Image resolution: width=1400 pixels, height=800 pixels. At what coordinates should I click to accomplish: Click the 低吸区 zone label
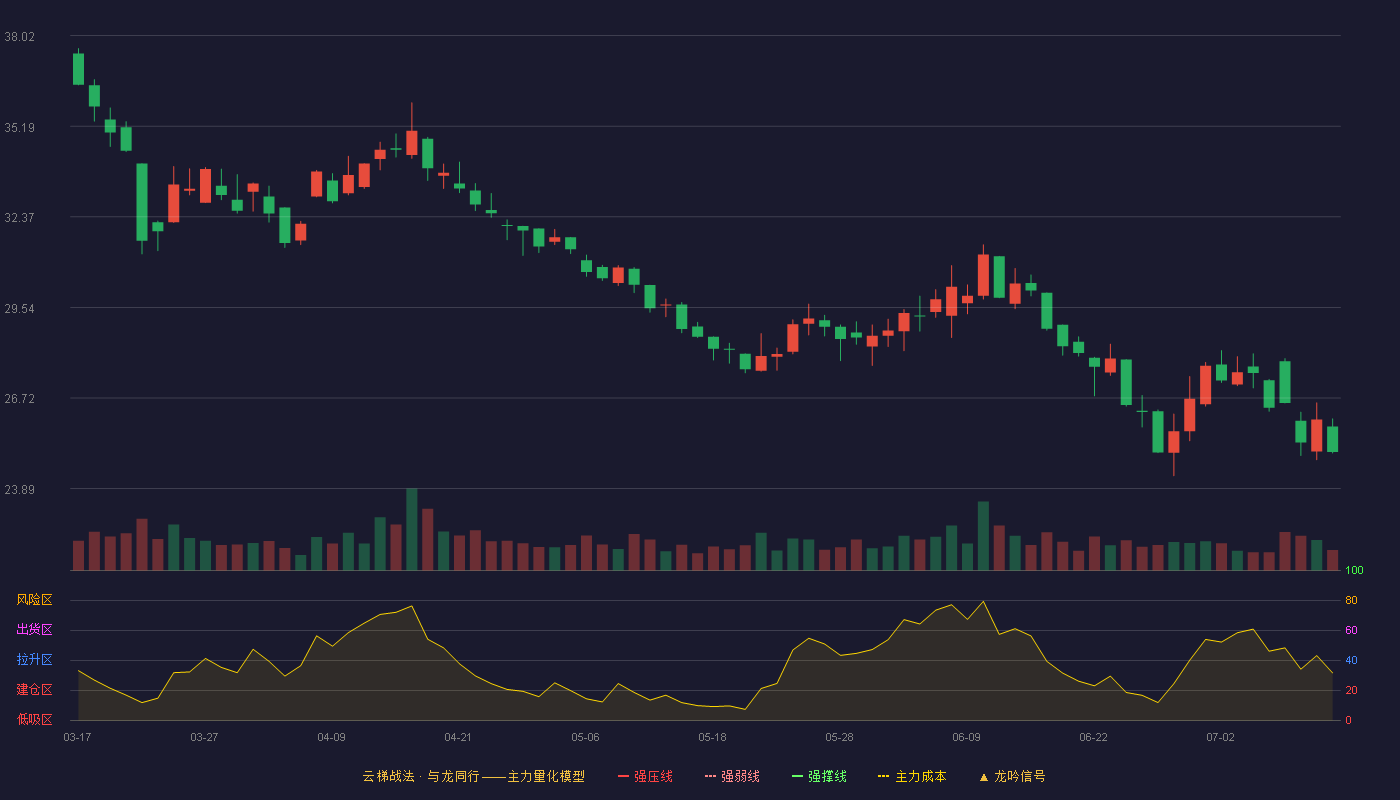tap(34, 719)
